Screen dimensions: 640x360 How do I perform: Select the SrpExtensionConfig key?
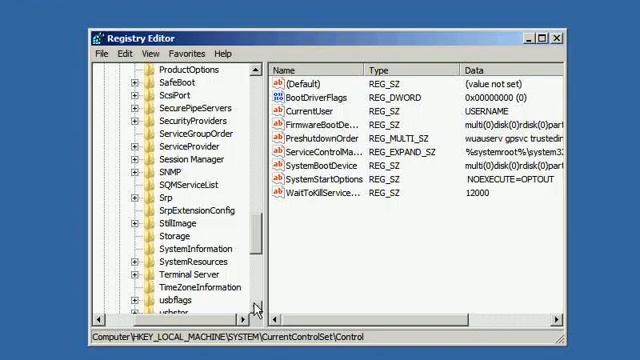pos(197,211)
